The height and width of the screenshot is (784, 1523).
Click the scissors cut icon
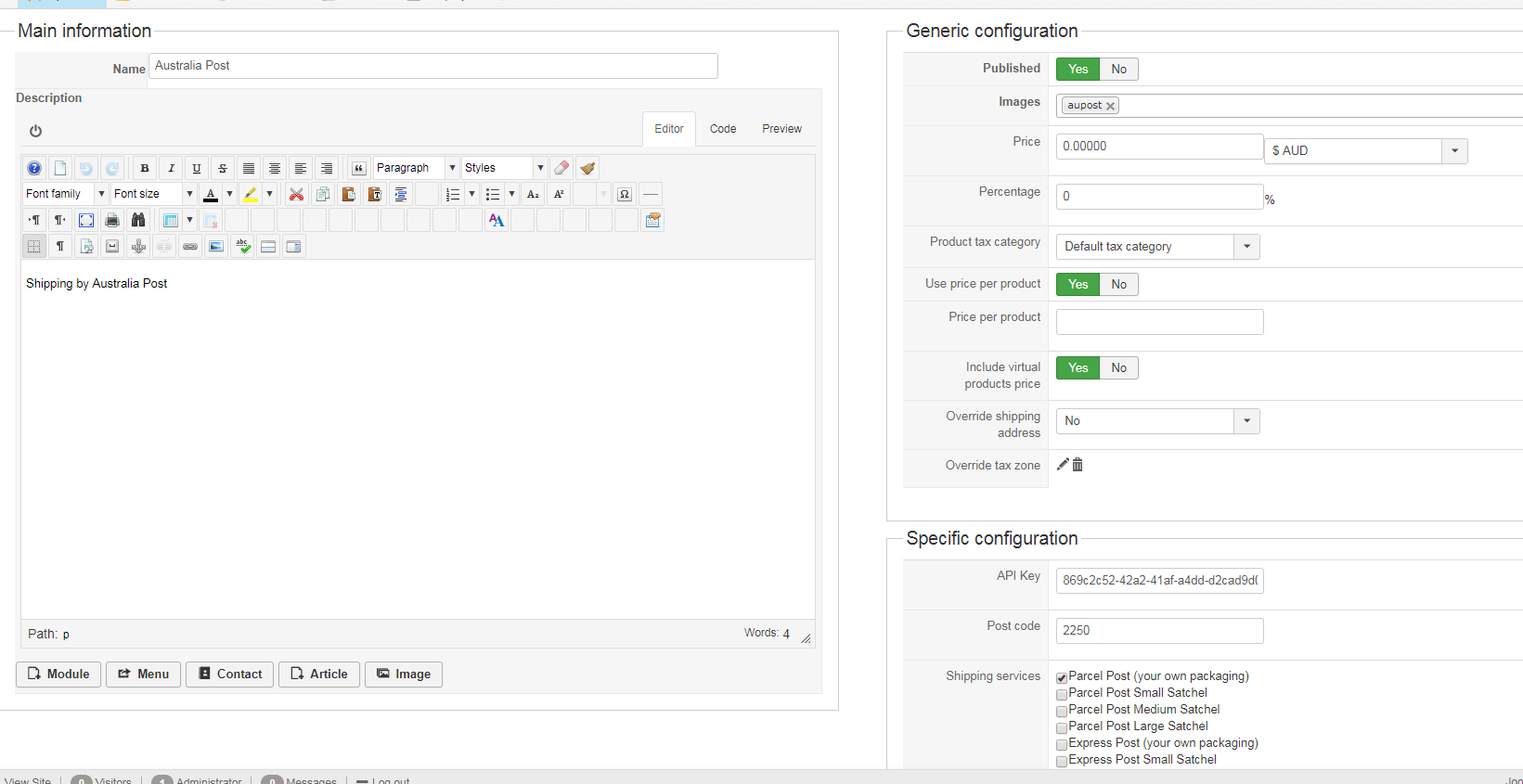pyautogui.click(x=296, y=194)
